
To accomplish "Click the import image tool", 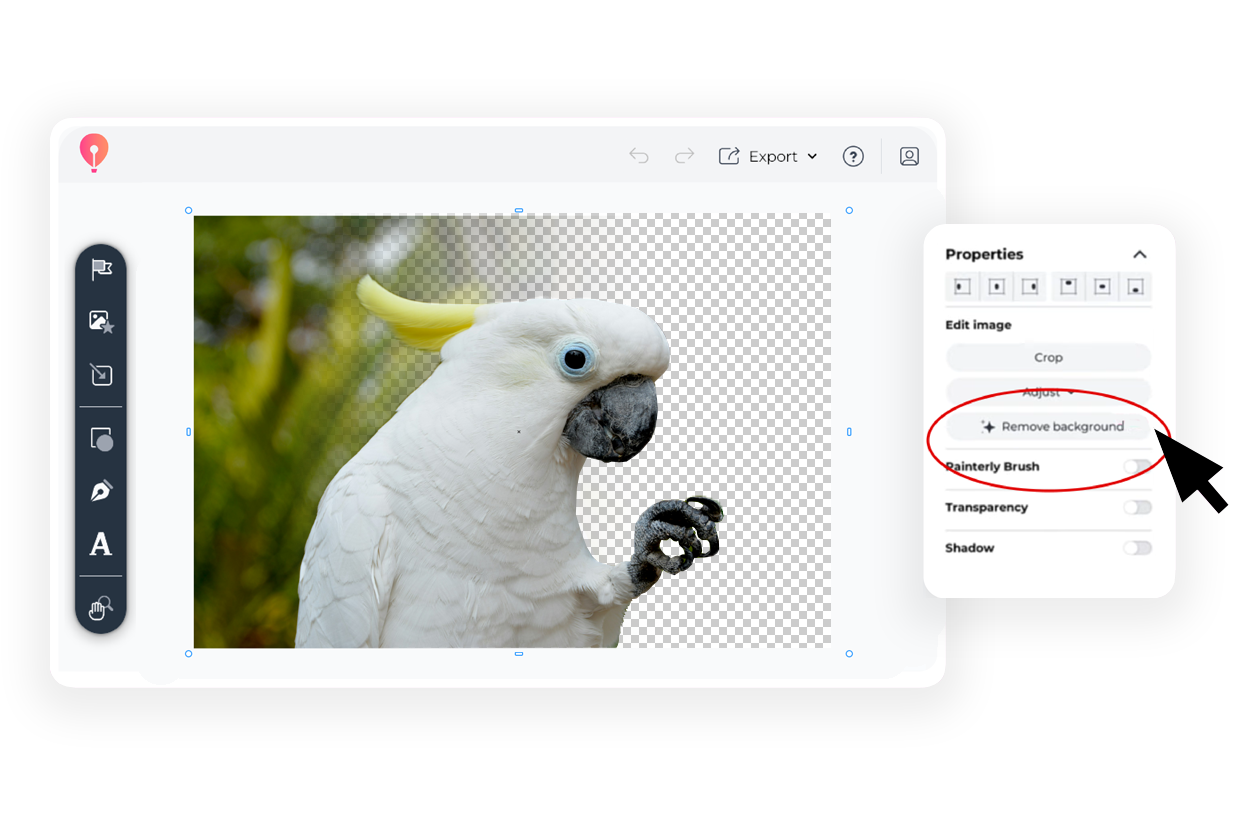I will [101, 375].
